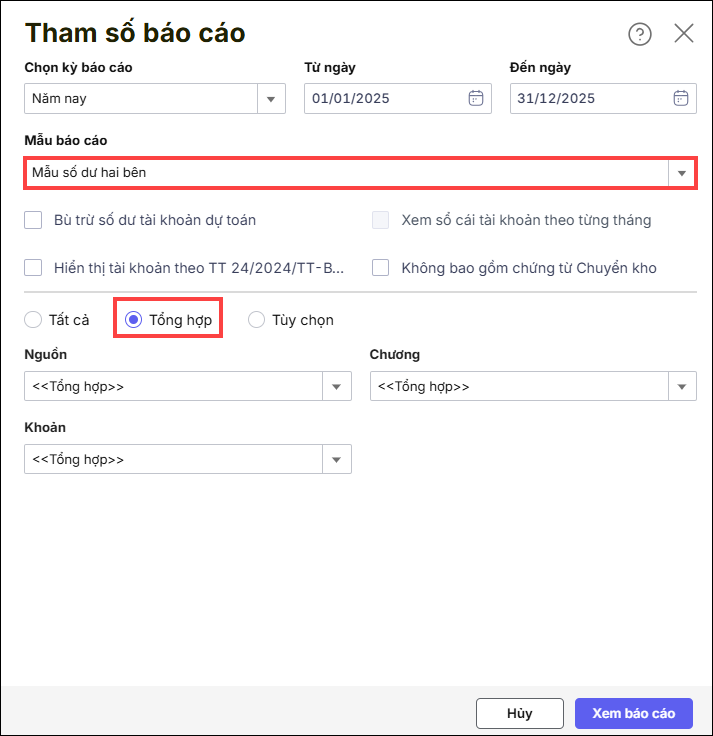713x736 pixels.
Task: Open the Đến ngày calendar picker icon
Action: (681, 98)
